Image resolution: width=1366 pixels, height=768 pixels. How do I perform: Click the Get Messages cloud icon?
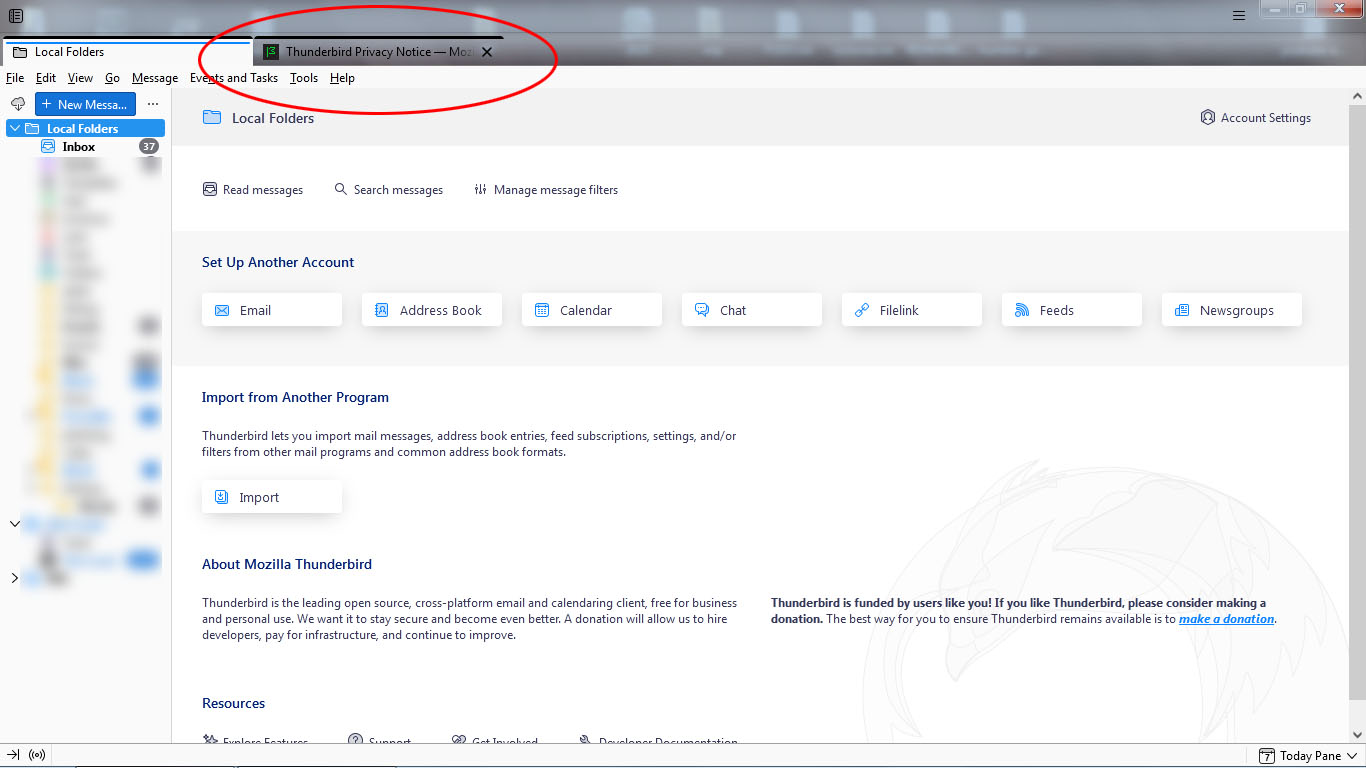tap(17, 104)
